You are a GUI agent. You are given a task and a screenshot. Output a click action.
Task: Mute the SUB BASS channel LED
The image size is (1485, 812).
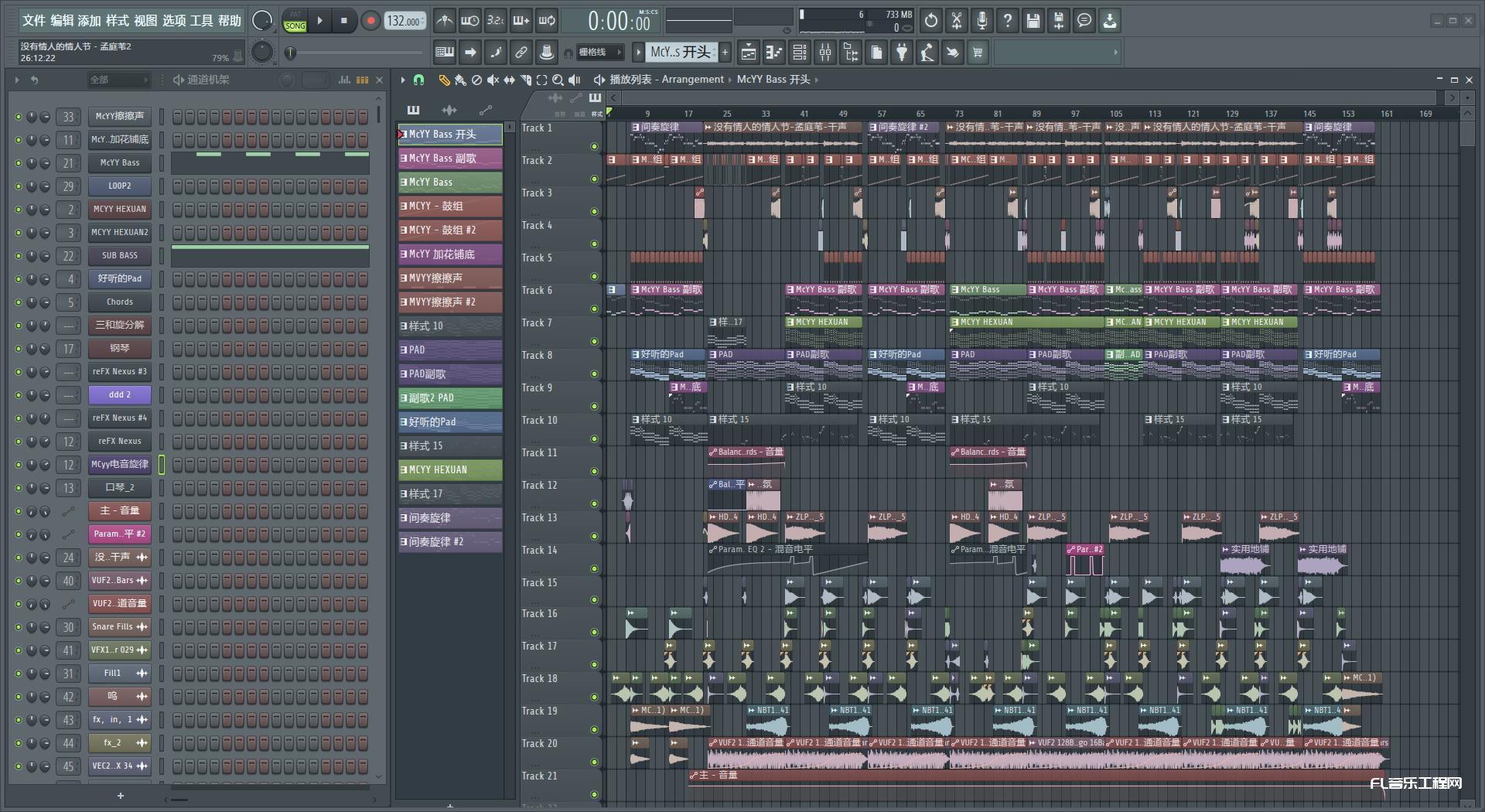coord(19,256)
